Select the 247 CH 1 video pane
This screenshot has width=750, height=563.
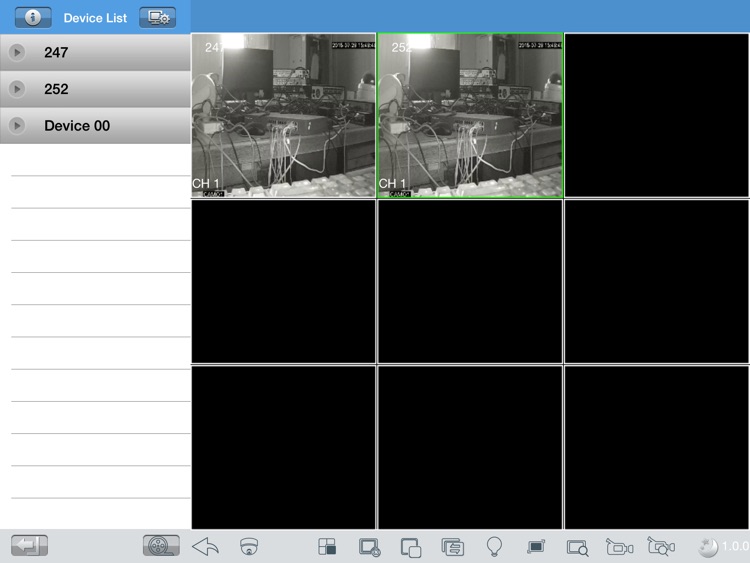(284, 115)
